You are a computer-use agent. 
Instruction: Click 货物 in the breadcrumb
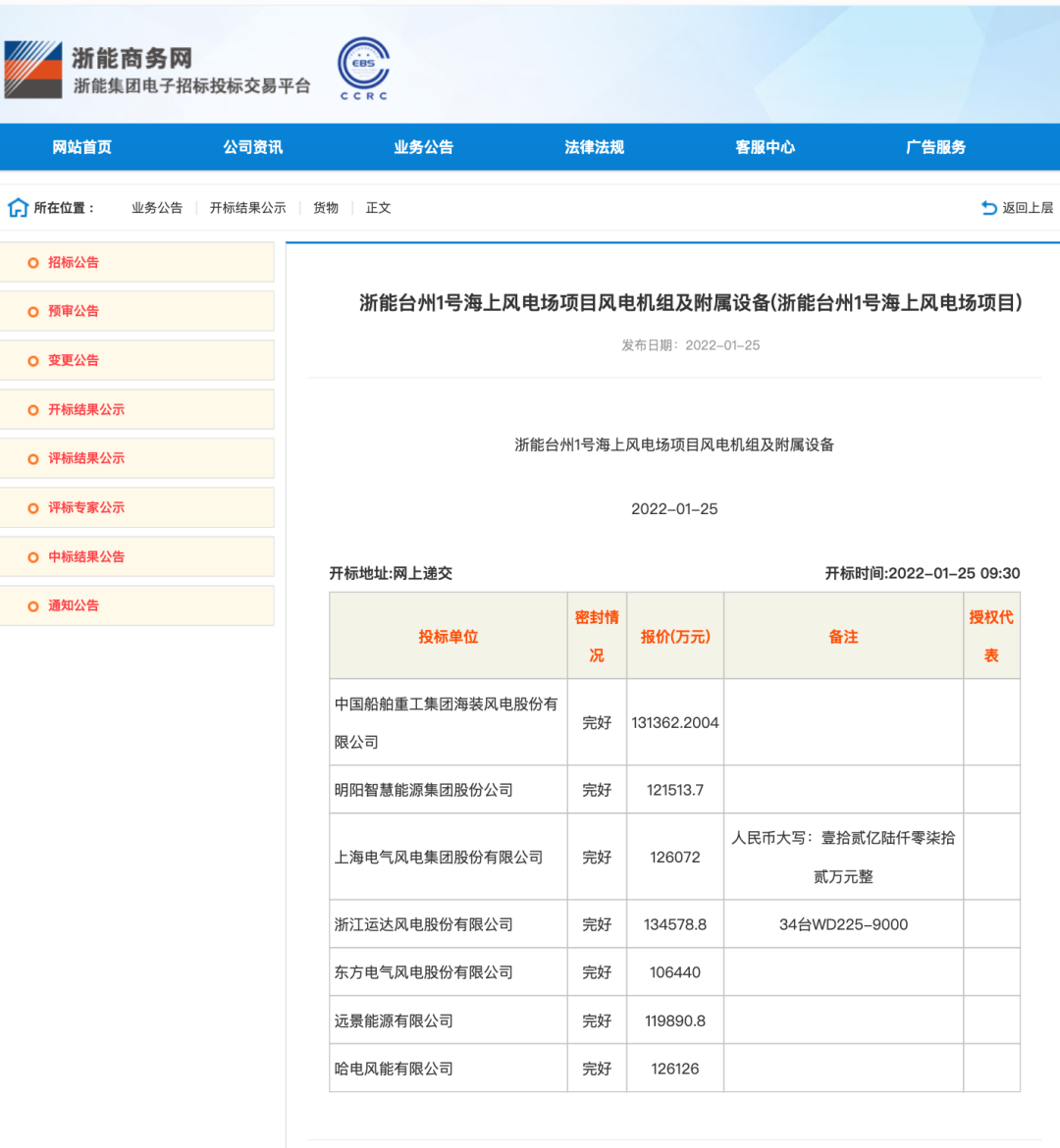326,208
